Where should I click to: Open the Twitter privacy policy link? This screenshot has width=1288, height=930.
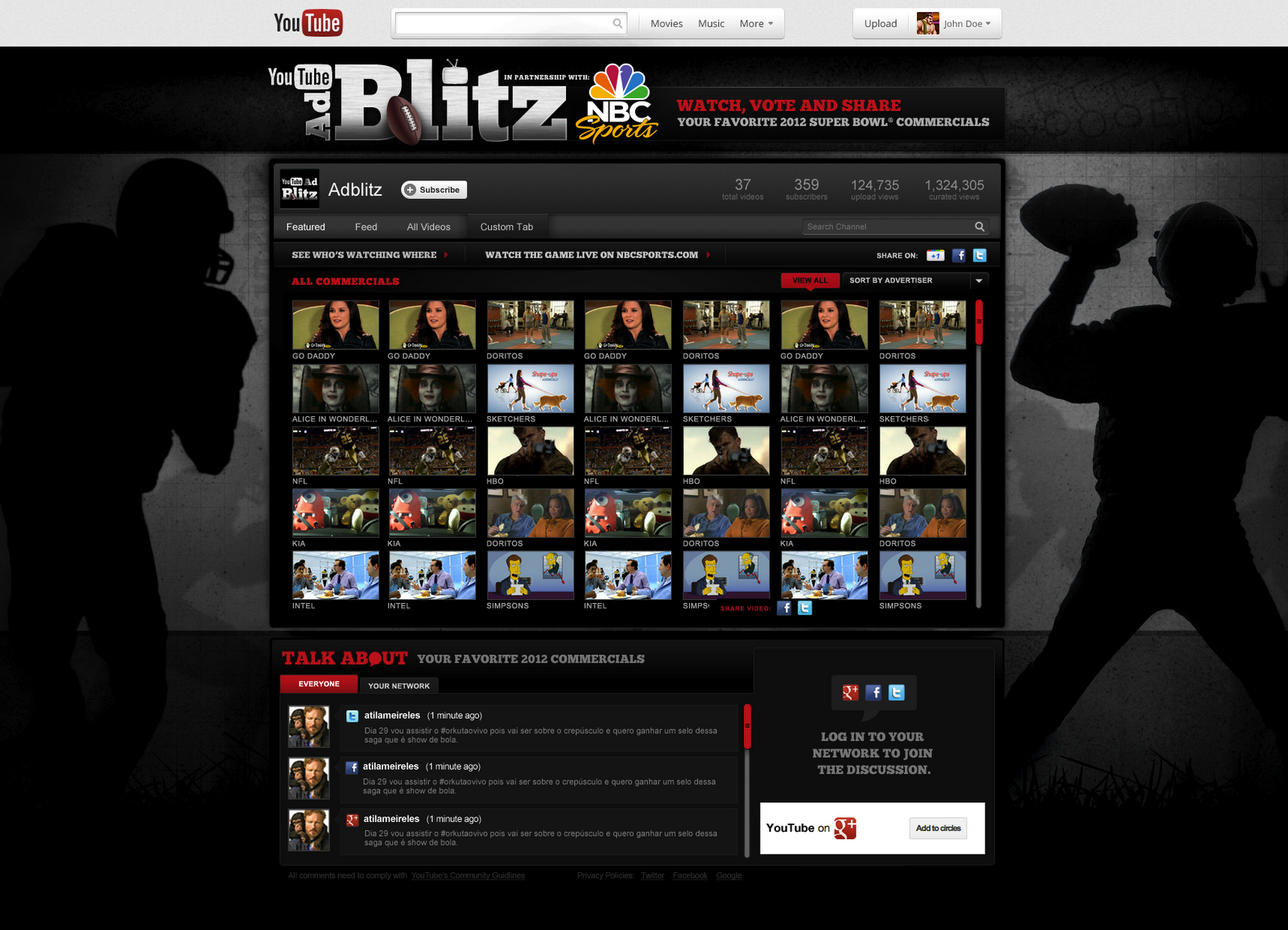(653, 876)
